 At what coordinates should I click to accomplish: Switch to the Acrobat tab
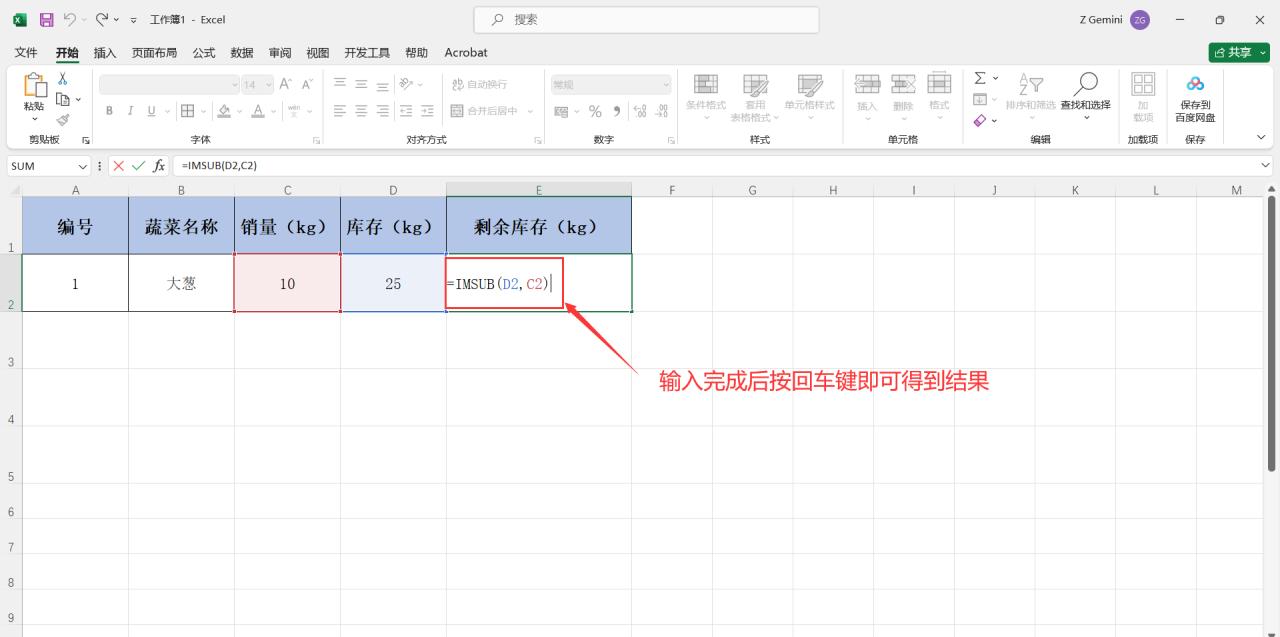466,52
